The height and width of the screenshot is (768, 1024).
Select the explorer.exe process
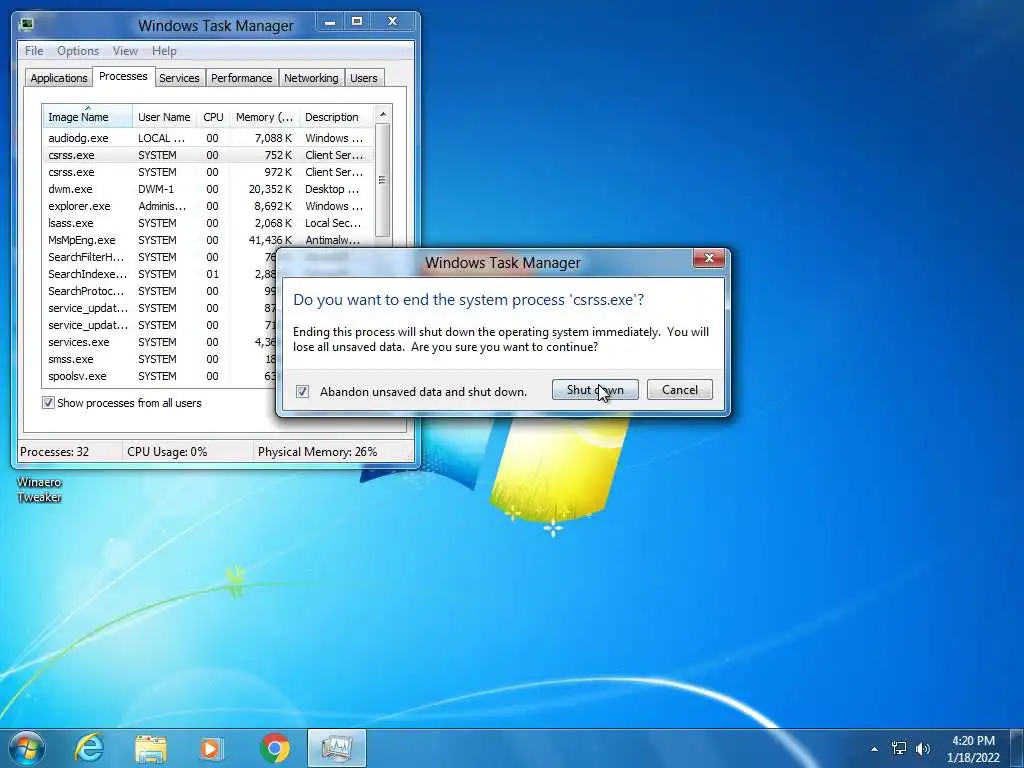click(x=208, y=206)
